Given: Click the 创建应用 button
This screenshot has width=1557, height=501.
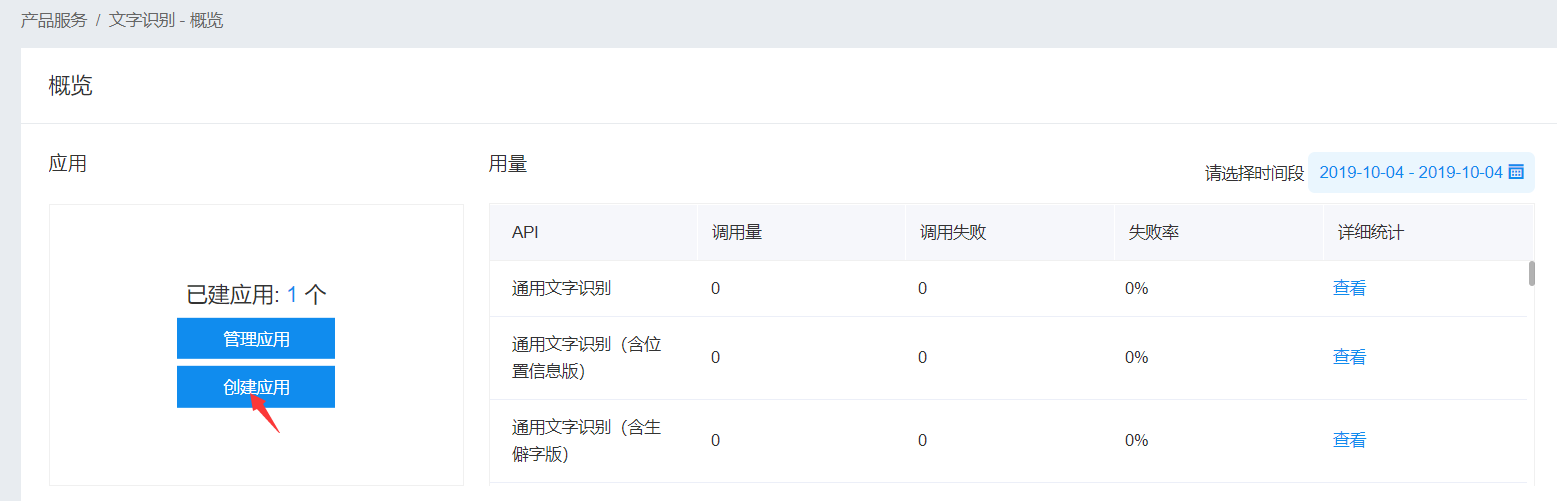Looking at the screenshot, I should [x=256, y=387].
